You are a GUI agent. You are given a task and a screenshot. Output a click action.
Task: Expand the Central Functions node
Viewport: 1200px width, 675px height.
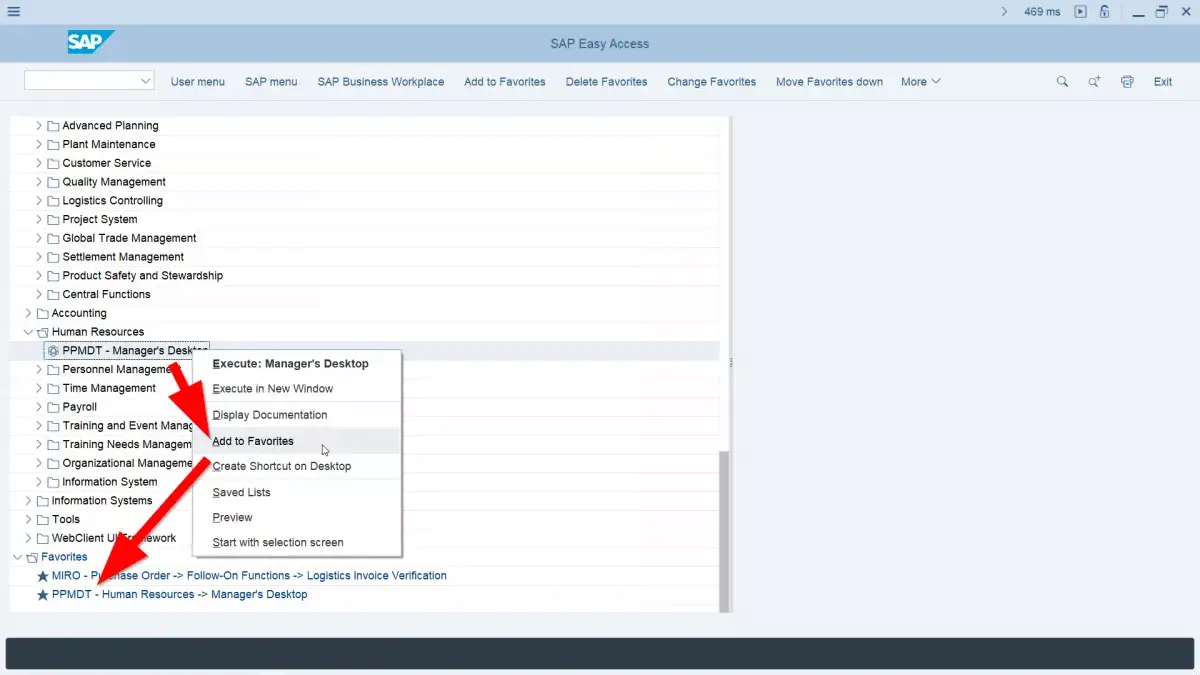click(x=39, y=295)
